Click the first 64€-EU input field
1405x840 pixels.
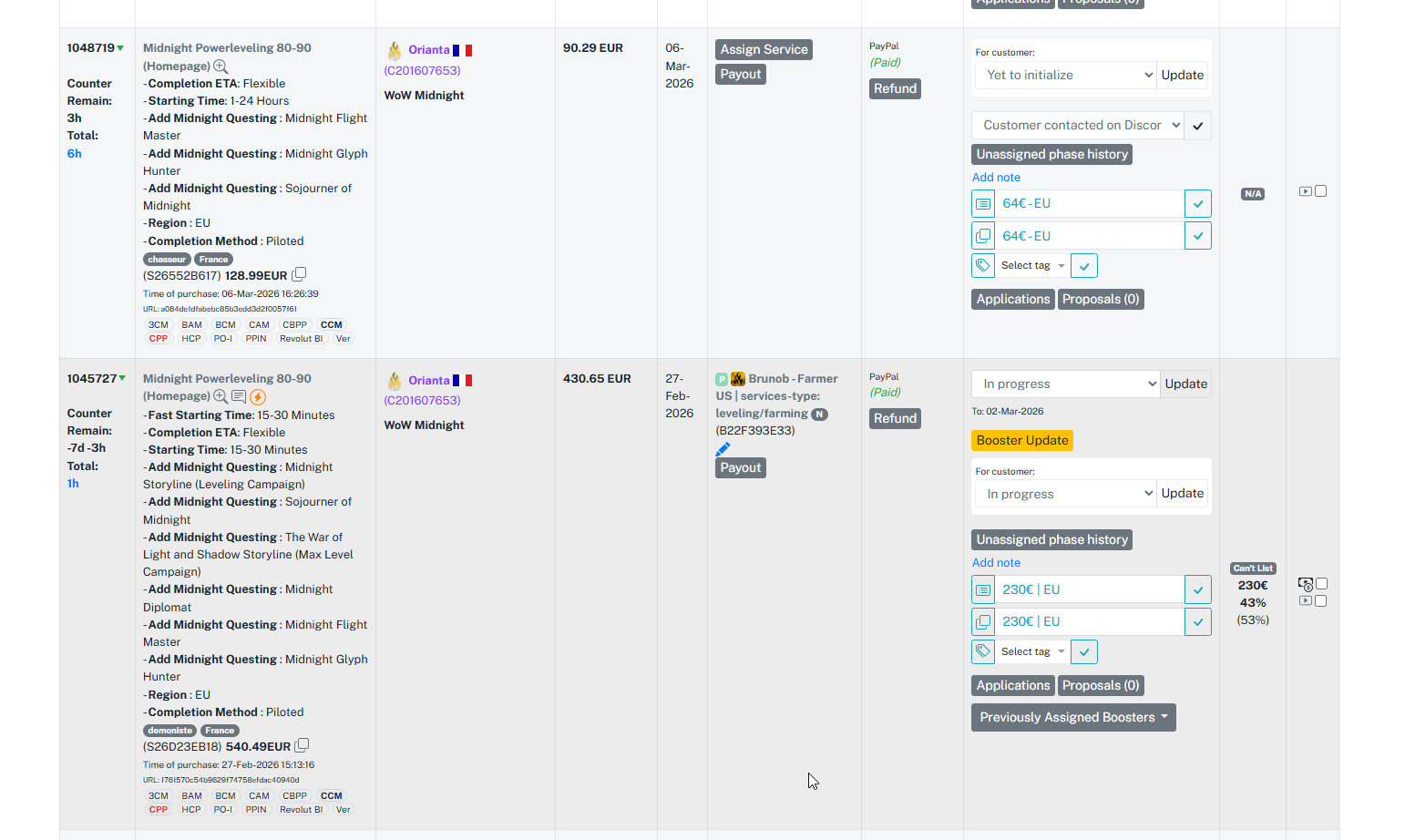(x=1089, y=204)
